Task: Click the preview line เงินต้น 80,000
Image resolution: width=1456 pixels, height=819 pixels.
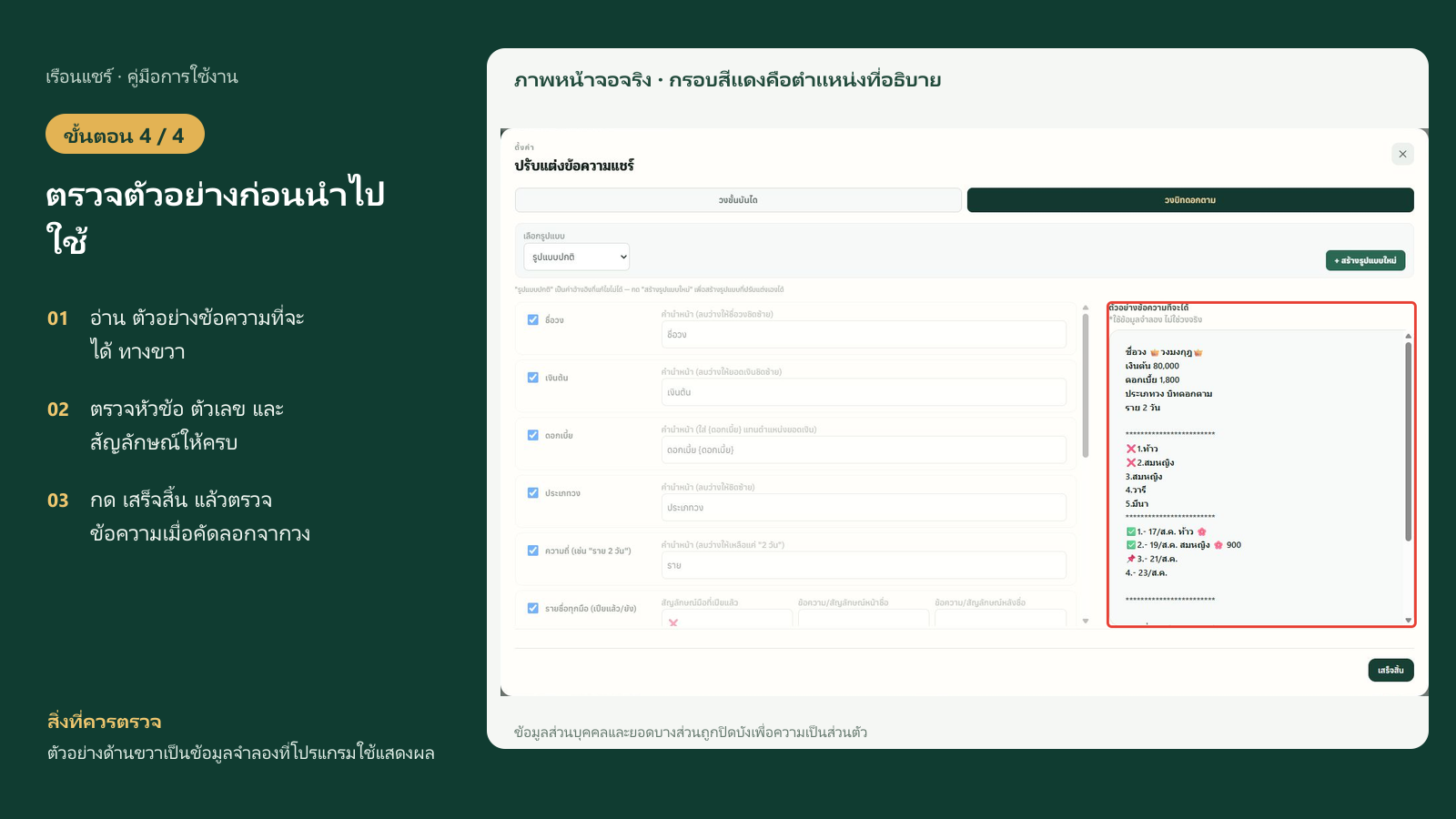Action: [1152, 366]
